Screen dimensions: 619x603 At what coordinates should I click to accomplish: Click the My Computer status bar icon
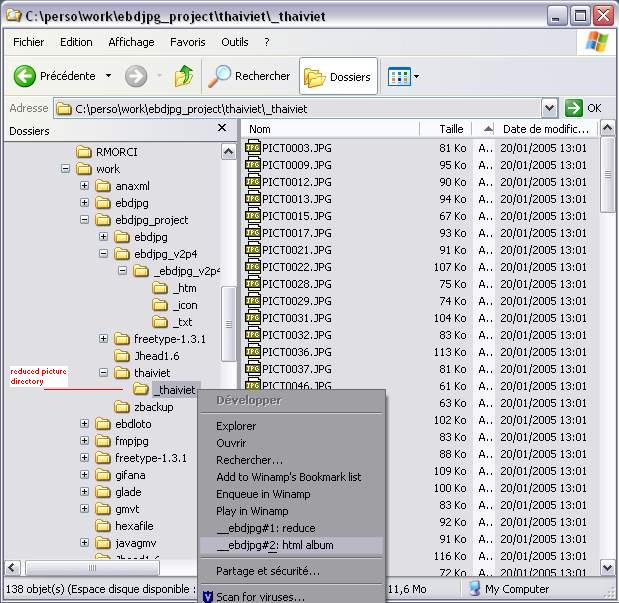(475, 589)
